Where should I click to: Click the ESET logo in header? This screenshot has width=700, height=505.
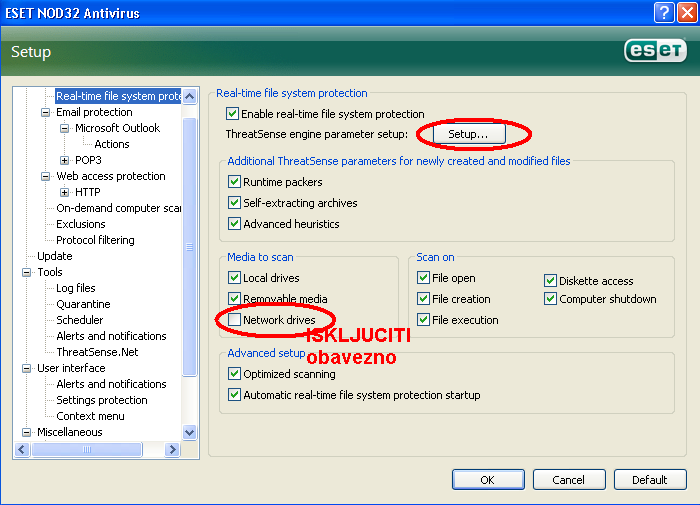pos(654,51)
